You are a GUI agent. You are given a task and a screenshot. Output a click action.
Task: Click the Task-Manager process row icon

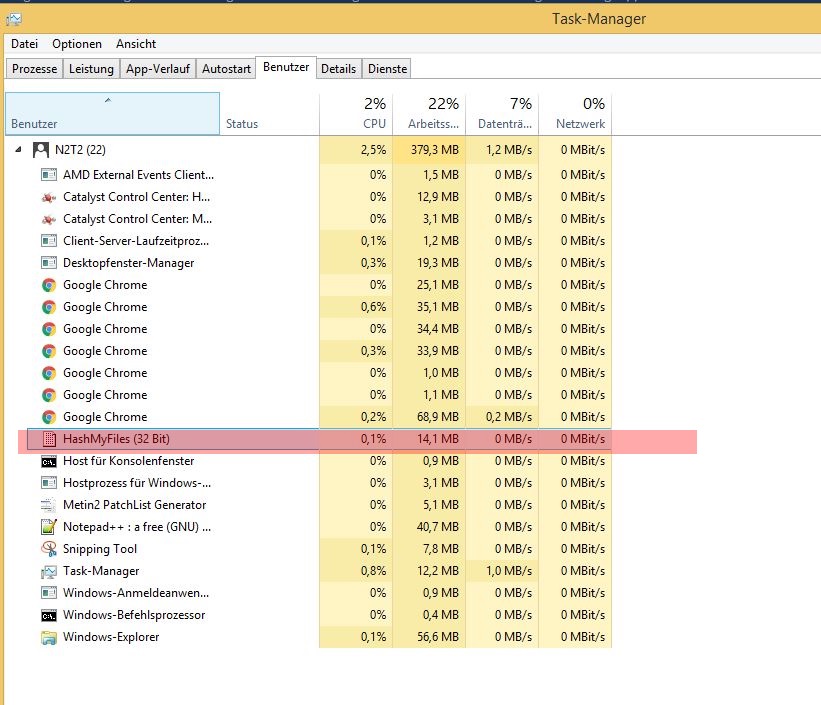49,571
